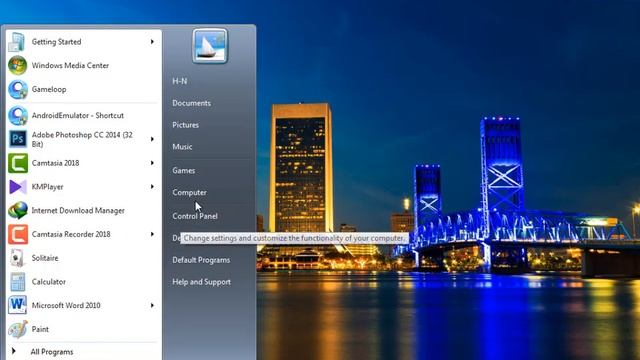Click the All Programs arrow
This screenshot has height=360, width=640.
[13, 351]
